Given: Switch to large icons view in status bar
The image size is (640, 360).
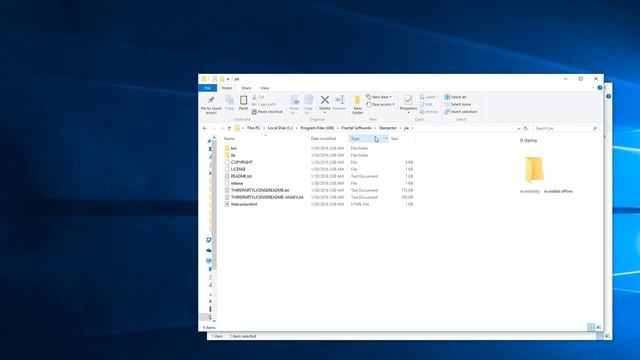Looking at the screenshot, I should pyautogui.click(x=598, y=327).
